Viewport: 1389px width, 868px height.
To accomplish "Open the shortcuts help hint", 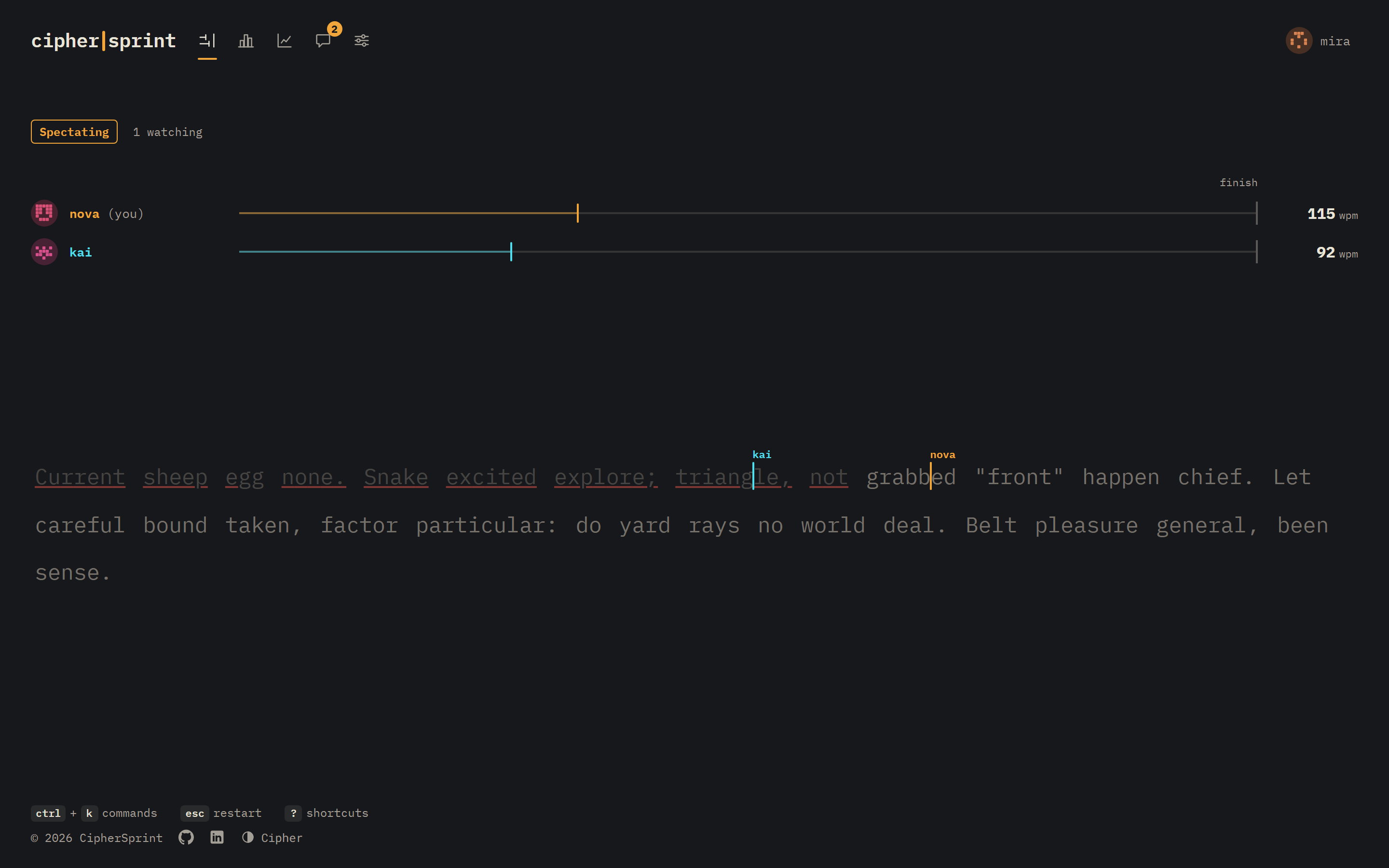I will click(x=327, y=813).
